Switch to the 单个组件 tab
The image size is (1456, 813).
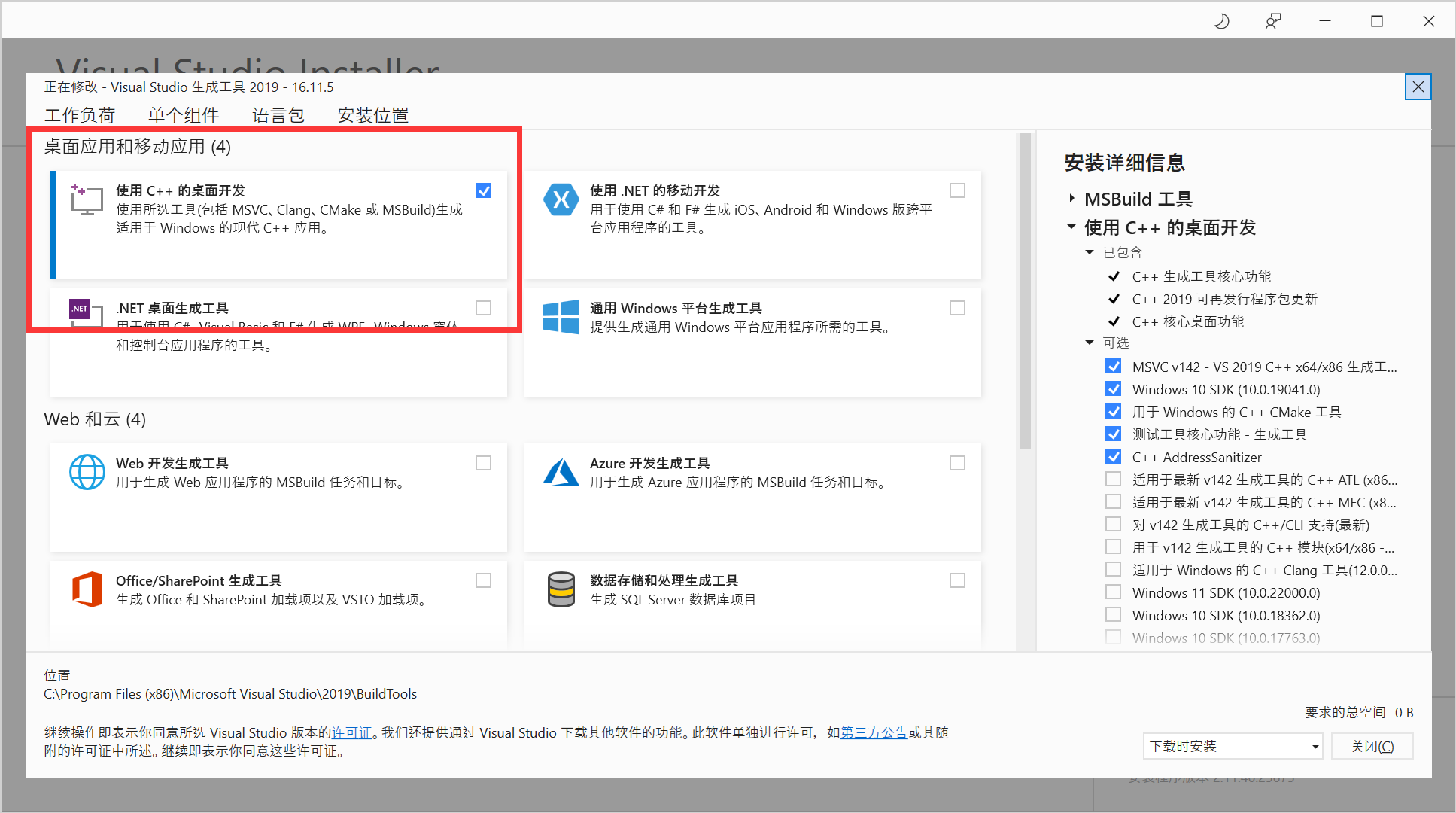pos(184,115)
